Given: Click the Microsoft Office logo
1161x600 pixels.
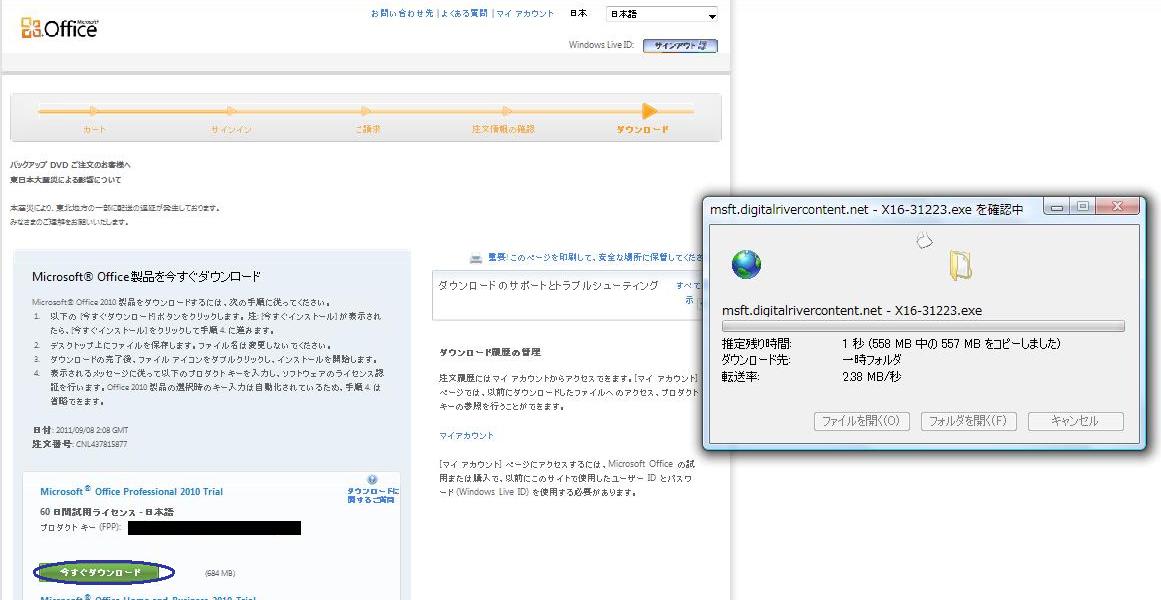Looking at the screenshot, I should coord(59,28).
